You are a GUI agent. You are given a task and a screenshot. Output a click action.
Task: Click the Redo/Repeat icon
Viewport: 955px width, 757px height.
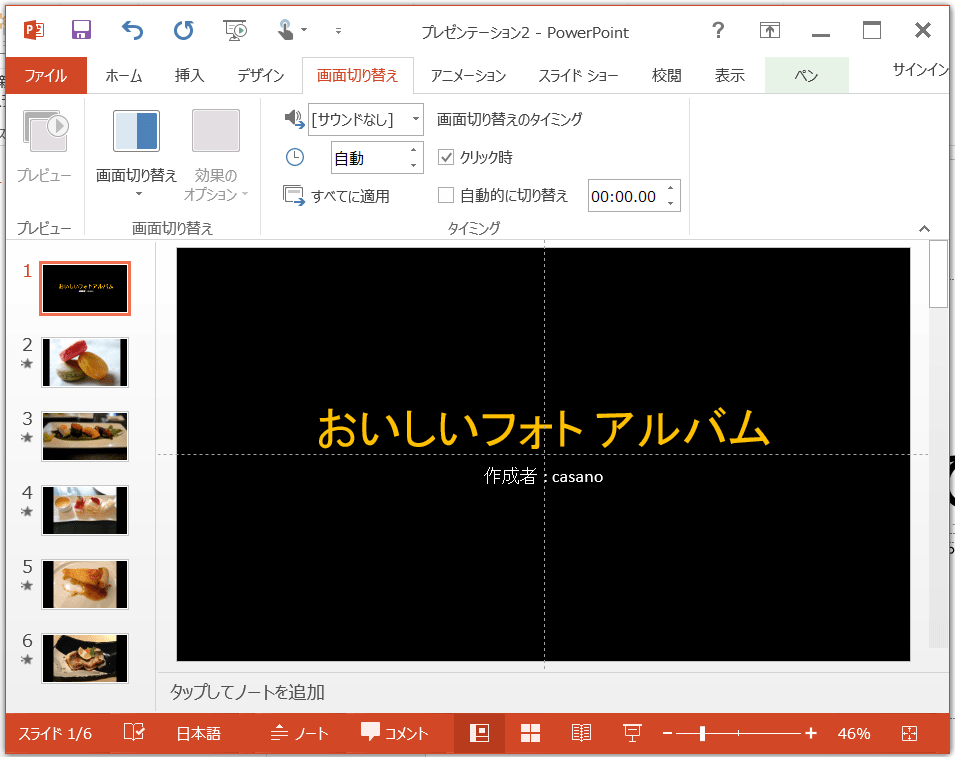coord(184,30)
